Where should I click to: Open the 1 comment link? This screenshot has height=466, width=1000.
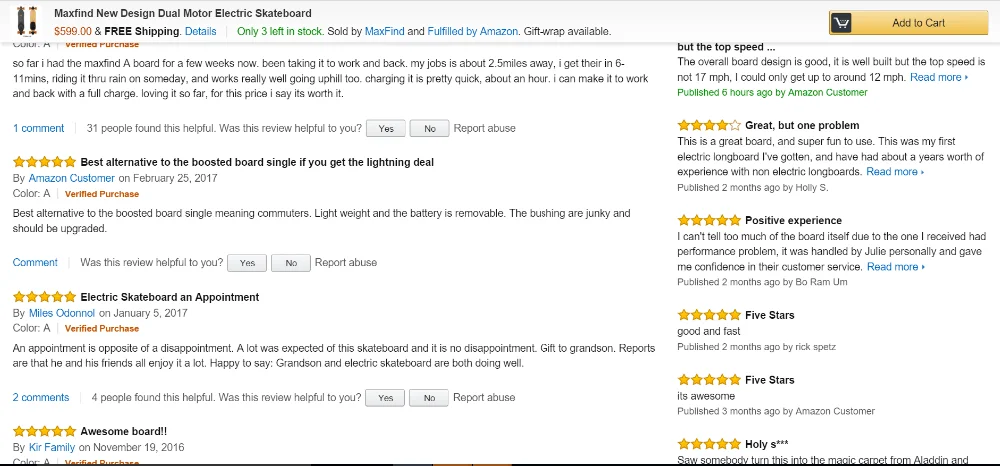[x=38, y=128]
